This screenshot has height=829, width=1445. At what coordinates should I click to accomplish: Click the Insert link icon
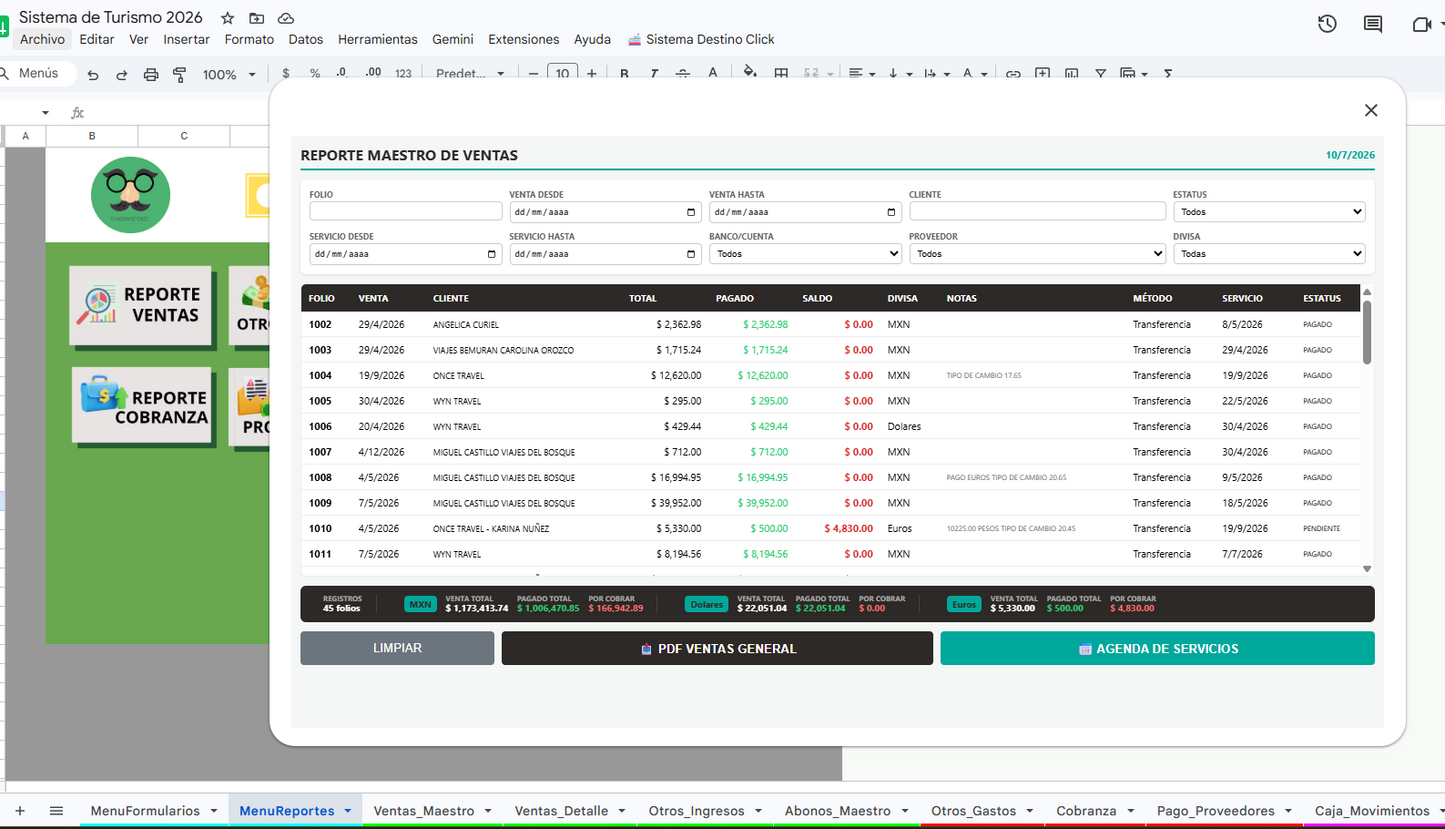pyautogui.click(x=1013, y=73)
